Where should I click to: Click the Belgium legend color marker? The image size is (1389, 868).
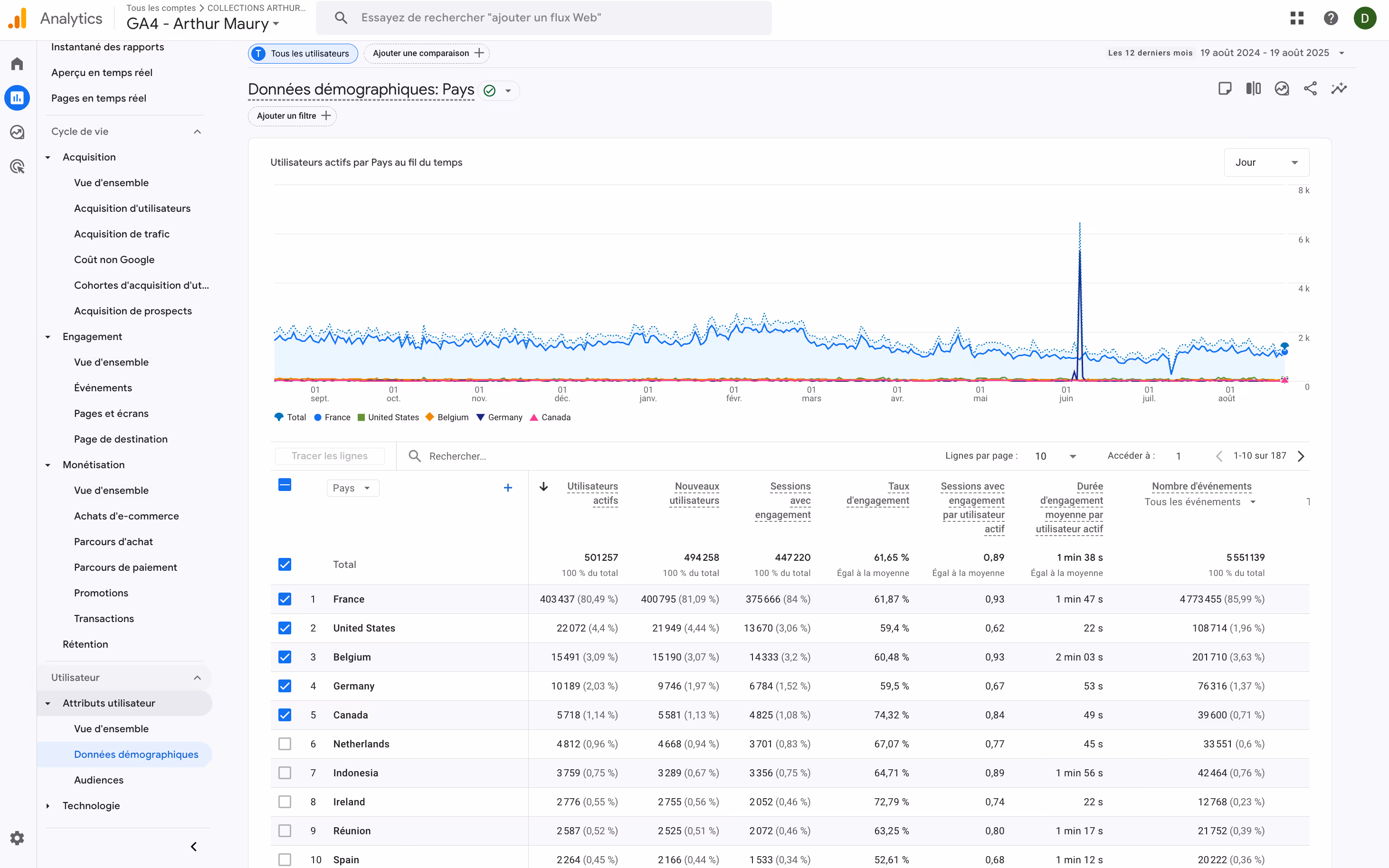[x=429, y=417]
